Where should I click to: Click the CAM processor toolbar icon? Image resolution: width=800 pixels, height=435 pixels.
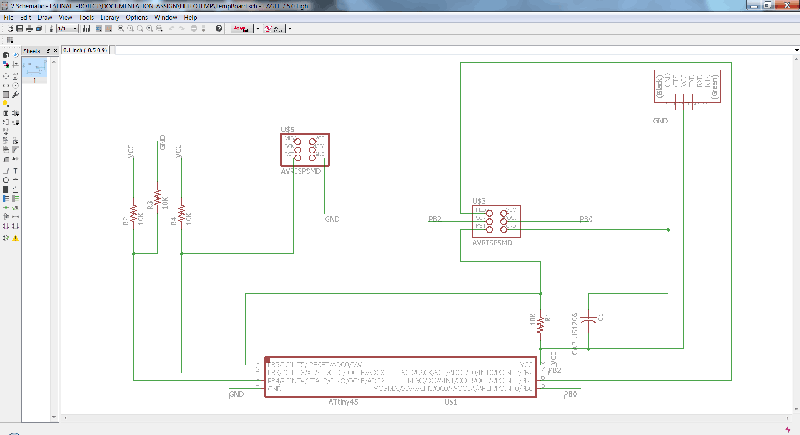pyautogui.click(x=39, y=29)
